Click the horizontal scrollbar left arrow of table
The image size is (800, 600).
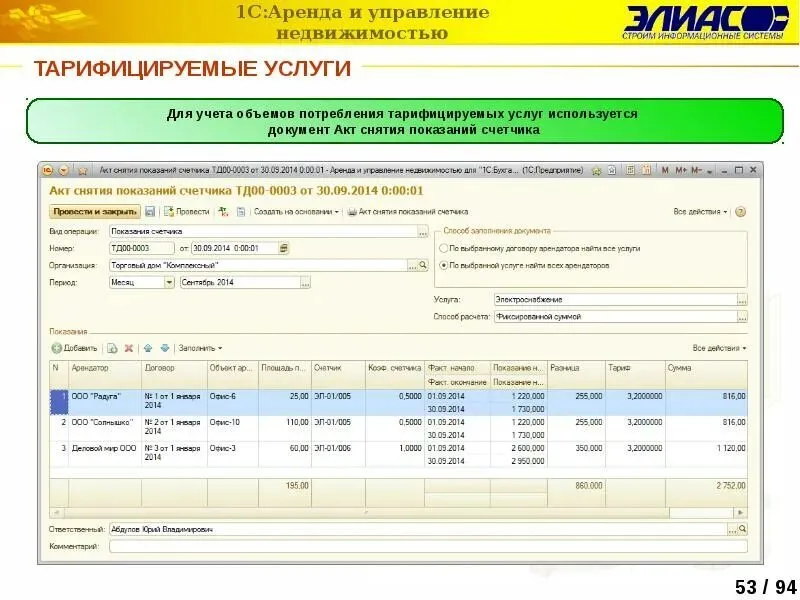pos(57,512)
